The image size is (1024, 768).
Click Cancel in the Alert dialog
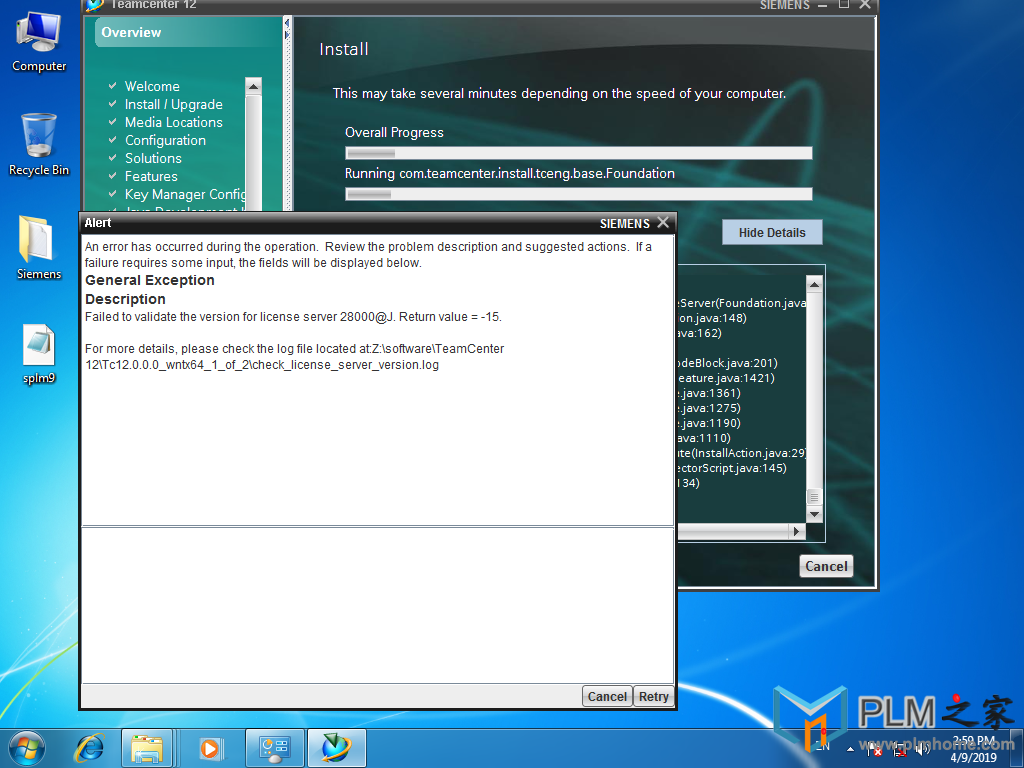(607, 696)
